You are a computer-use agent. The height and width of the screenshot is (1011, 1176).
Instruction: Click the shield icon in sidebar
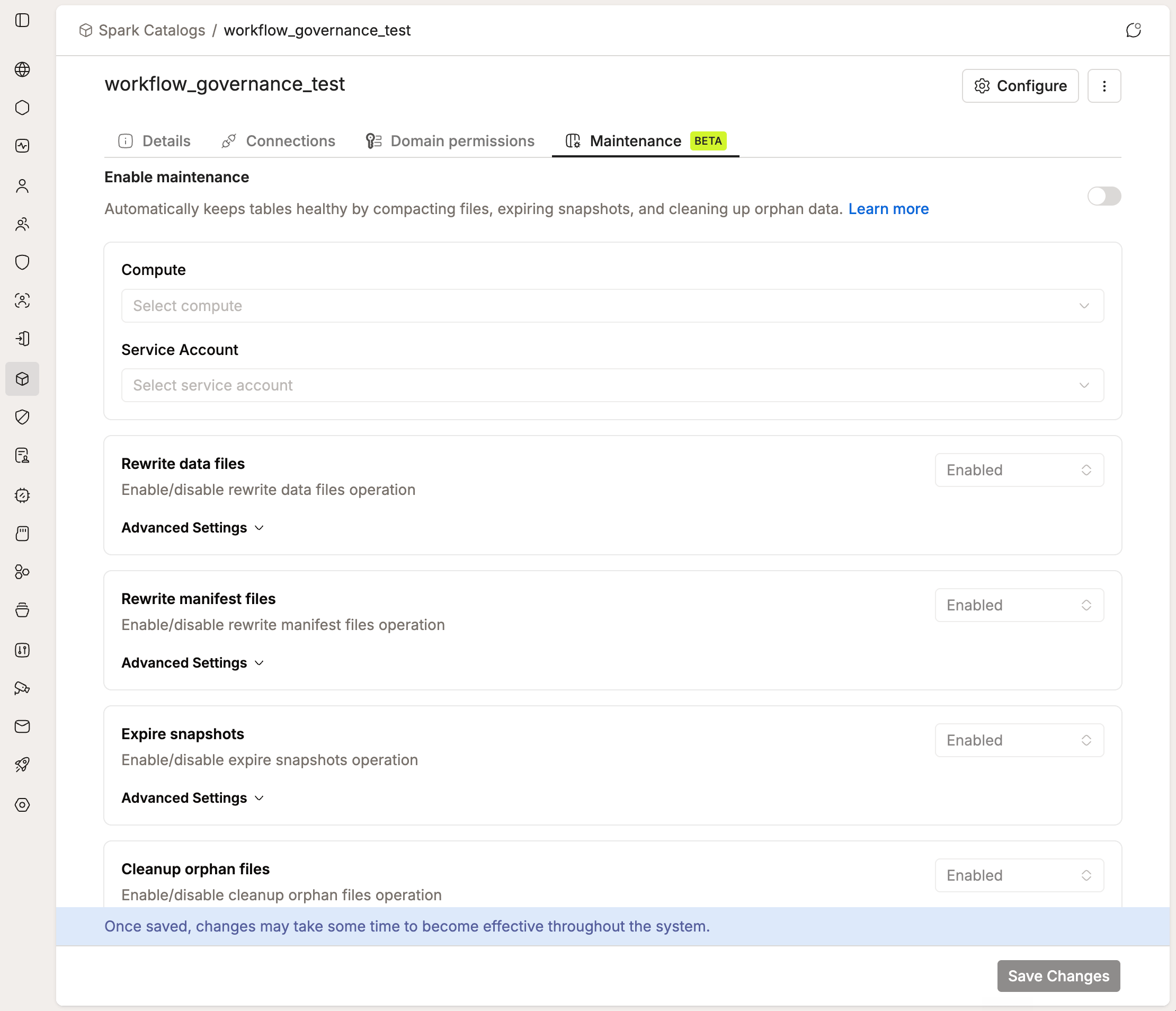22,262
